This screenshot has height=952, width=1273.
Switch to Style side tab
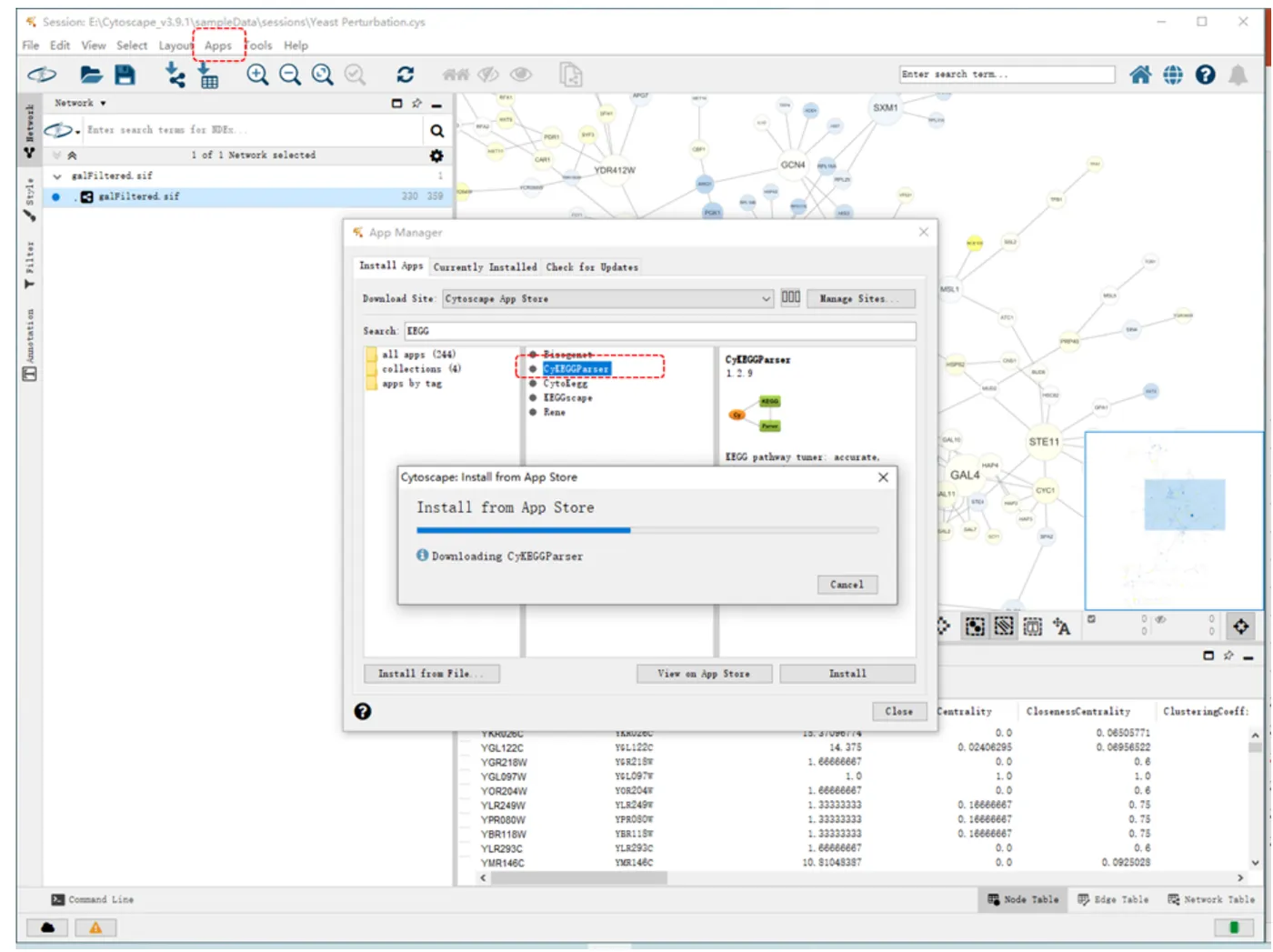[x=30, y=200]
